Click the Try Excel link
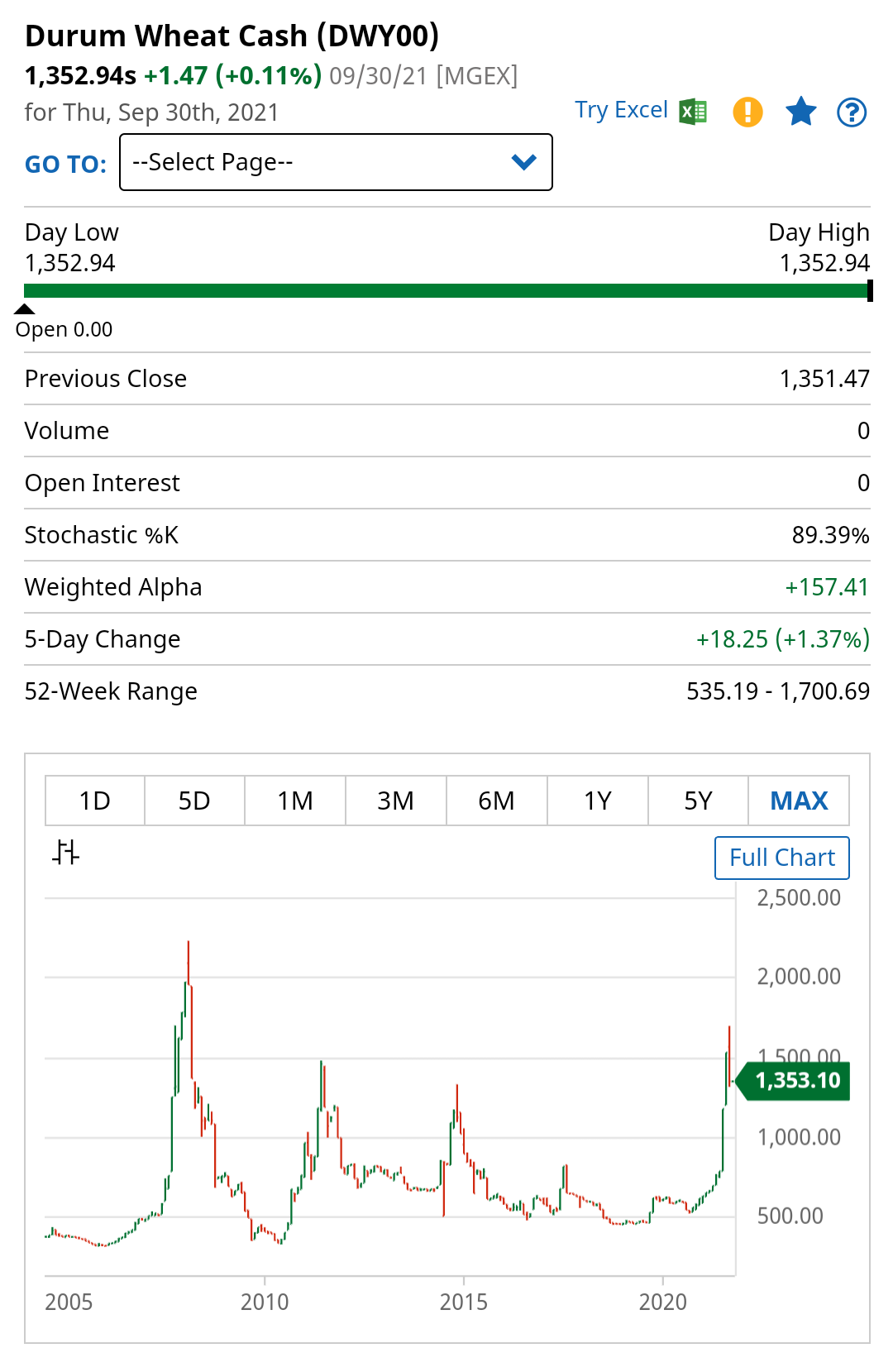893x1372 pixels. [621, 110]
